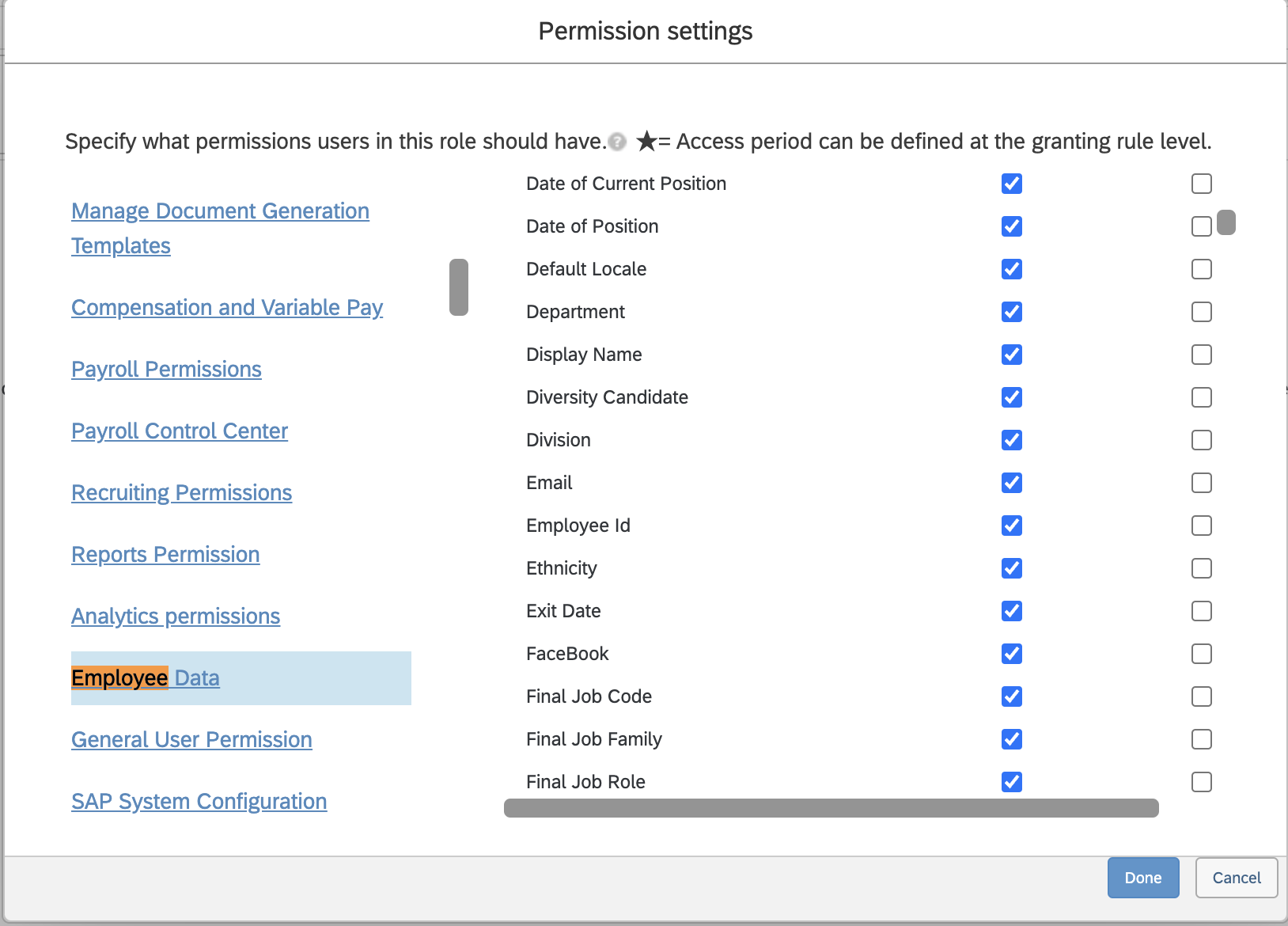Uncheck the FaceBook checked checkbox
This screenshot has width=1288, height=926.
coord(1012,654)
